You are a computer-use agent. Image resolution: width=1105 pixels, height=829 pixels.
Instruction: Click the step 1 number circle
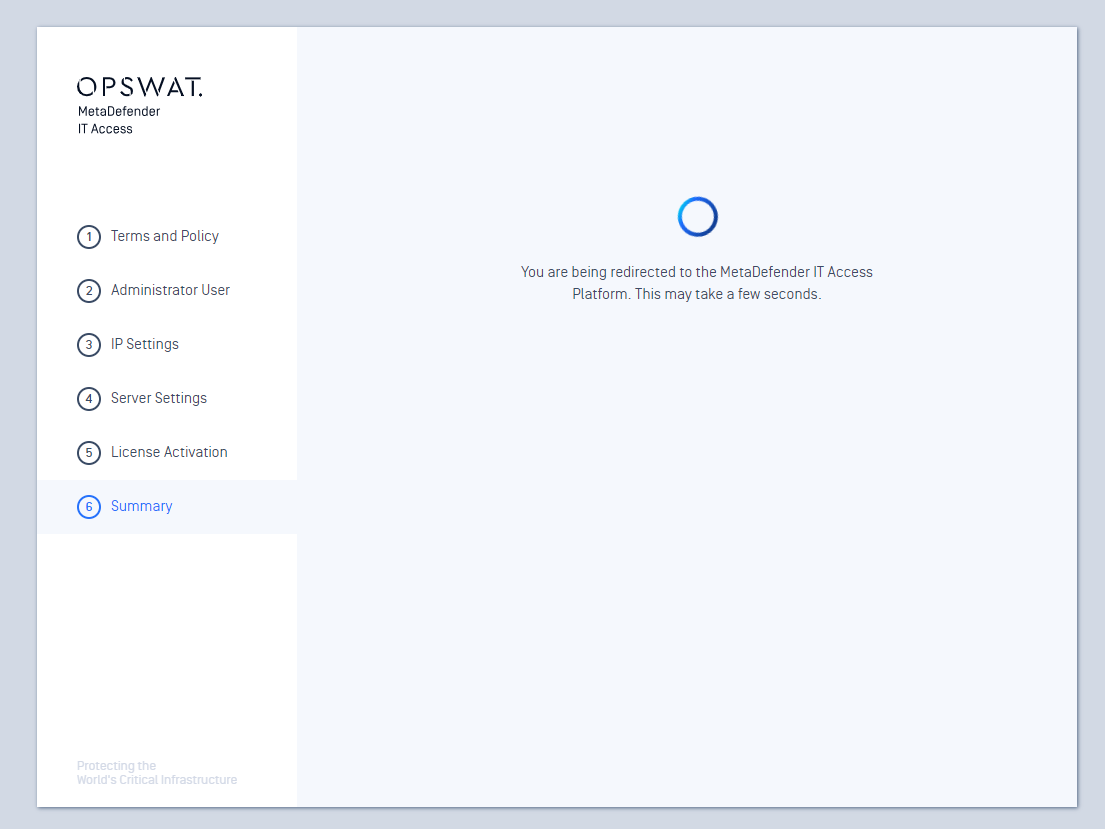point(89,237)
